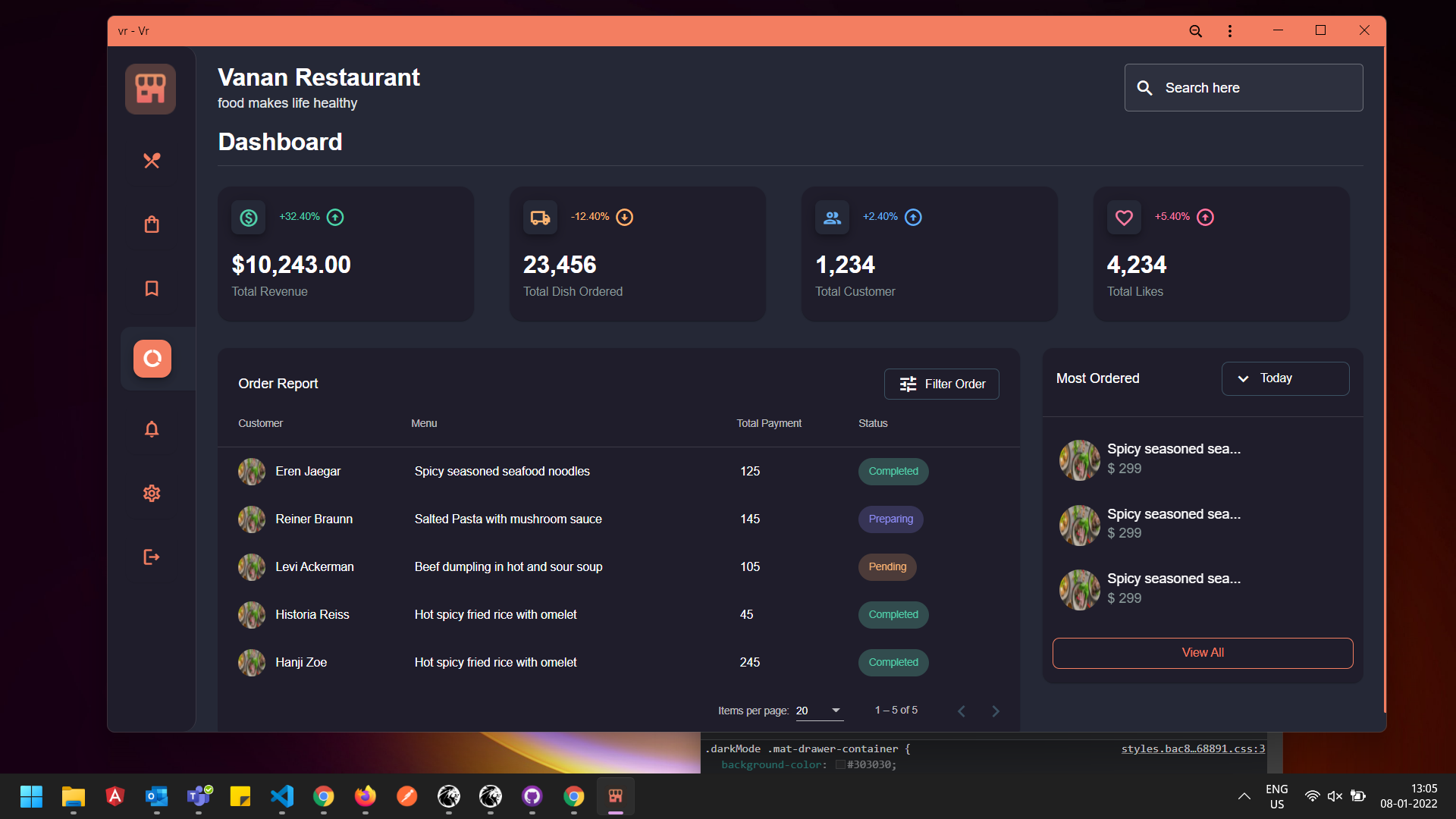1456x819 pixels.
Task: Click Preparing status badge for Reiner Braunn
Action: pyautogui.click(x=890, y=519)
